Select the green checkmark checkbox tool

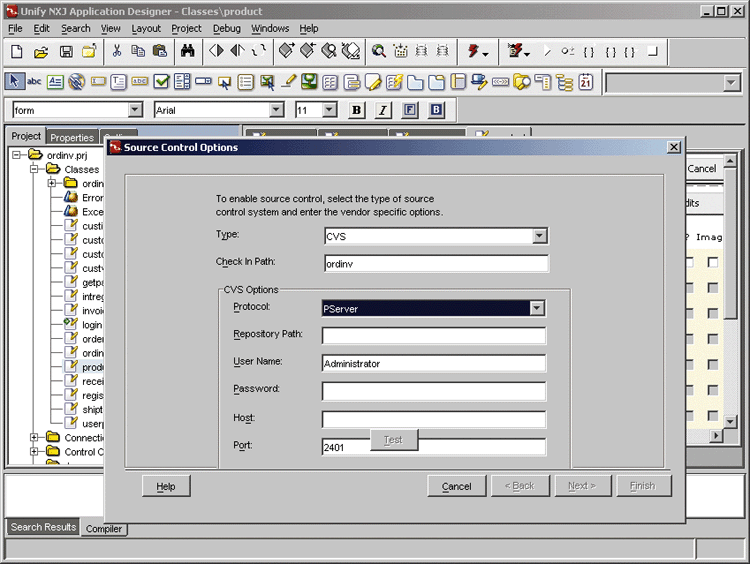click(161, 82)
